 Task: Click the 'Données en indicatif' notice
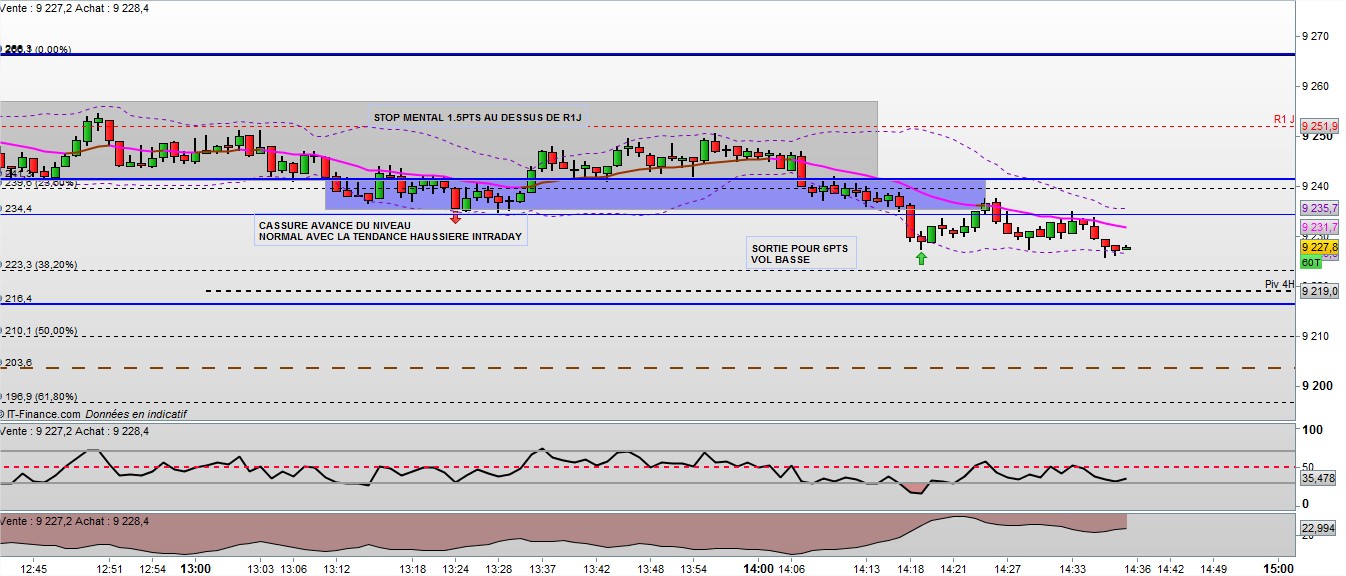pos(135,414)
